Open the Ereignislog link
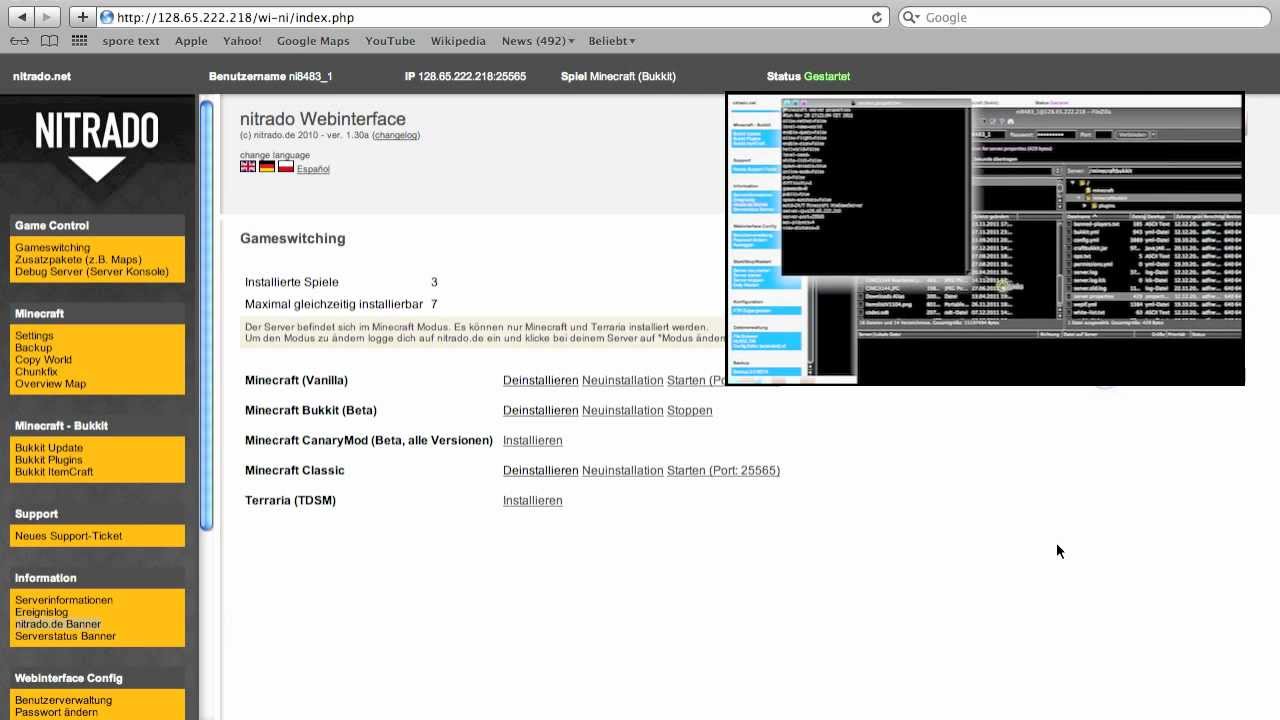 42,612
